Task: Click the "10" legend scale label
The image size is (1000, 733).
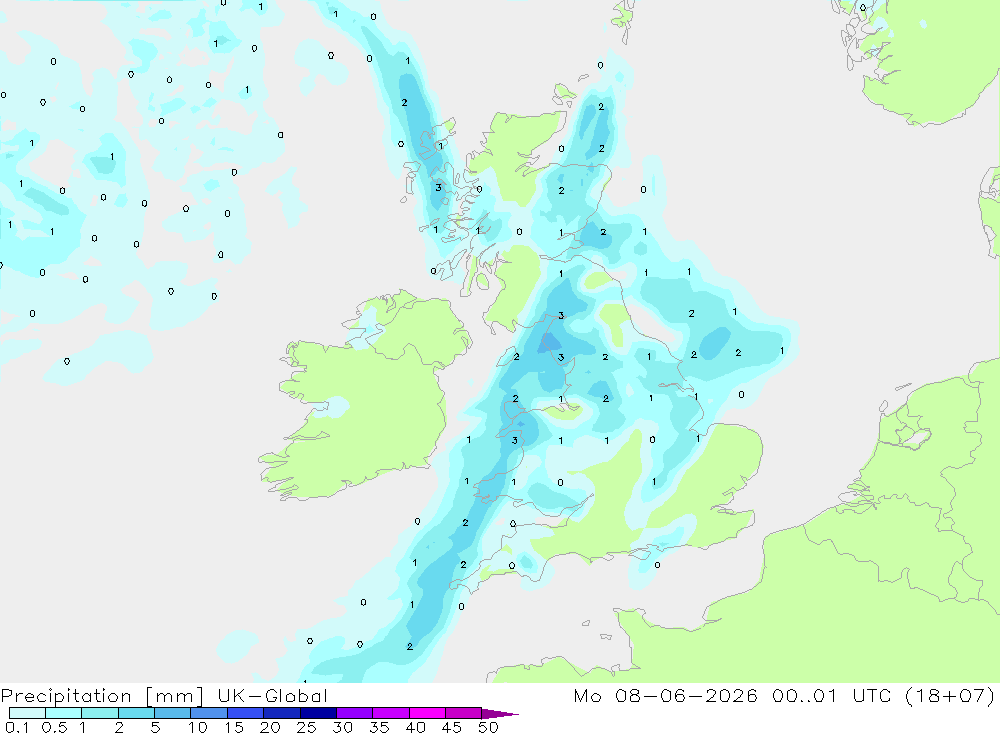Action: point(198,727)
